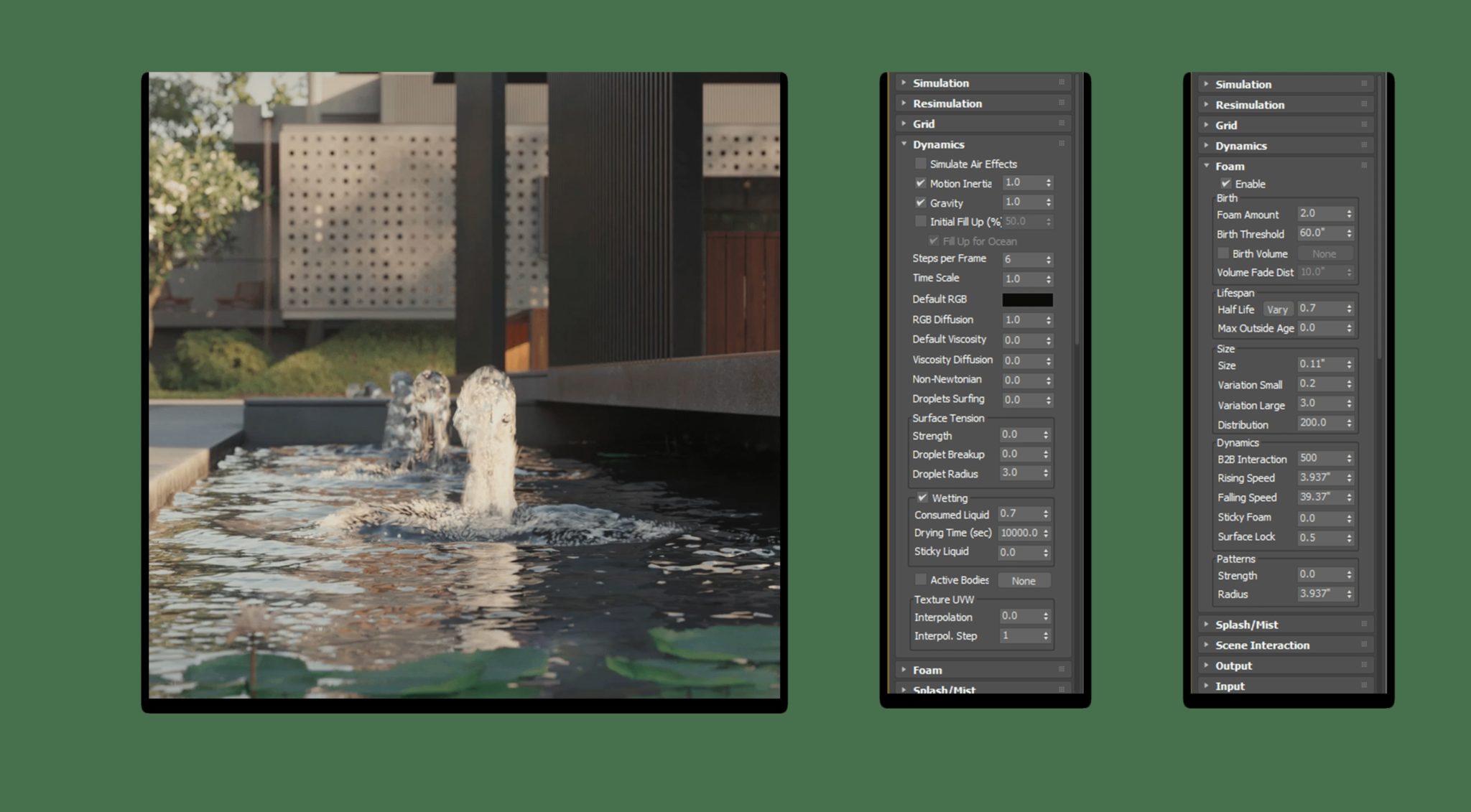Click spinner arrows next to Steps per Frame

(x=1048, y=259)
